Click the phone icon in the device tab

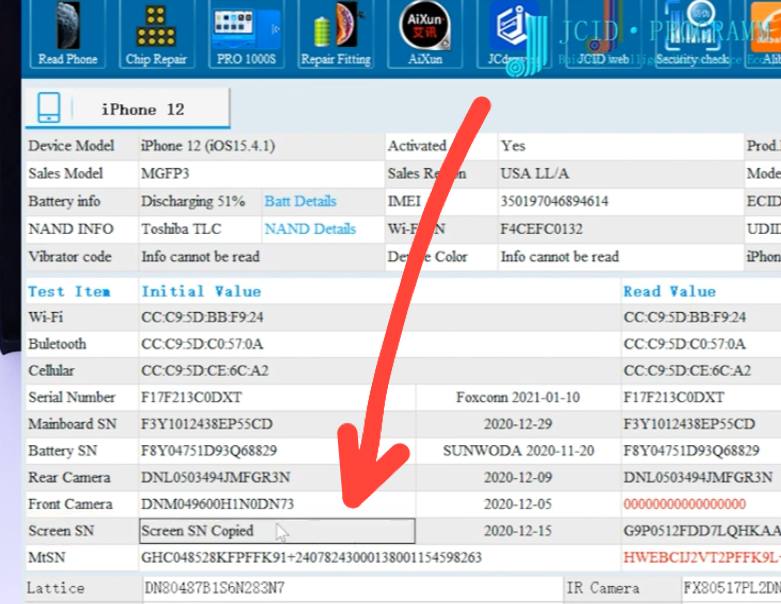click(x=49, y=108)
